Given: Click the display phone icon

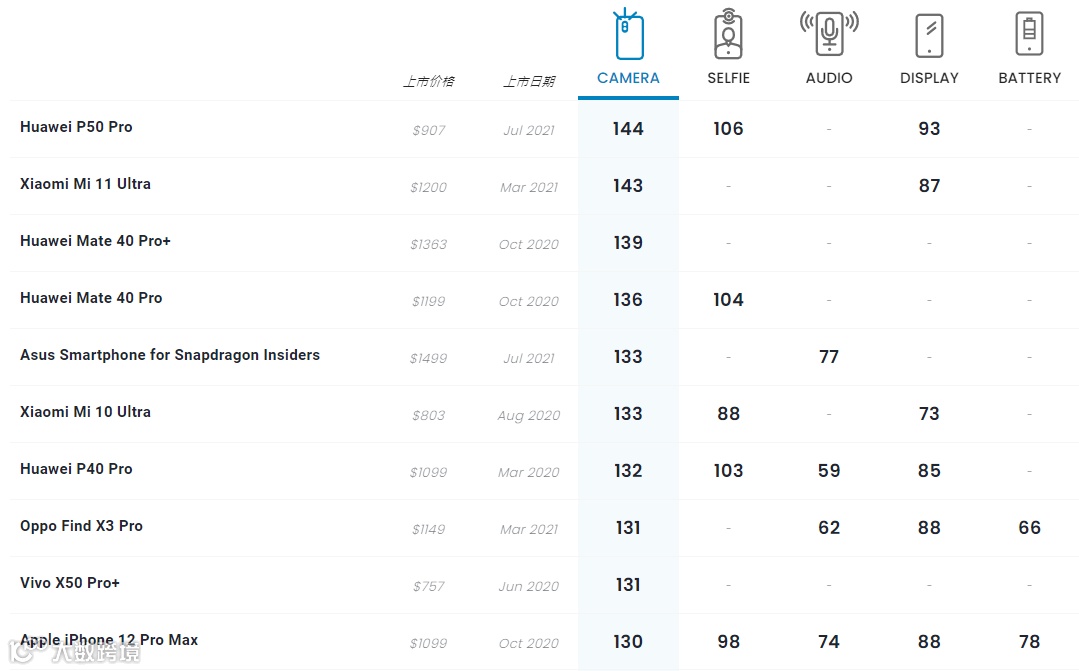Looking at the screenshot, I should (929, 36).
